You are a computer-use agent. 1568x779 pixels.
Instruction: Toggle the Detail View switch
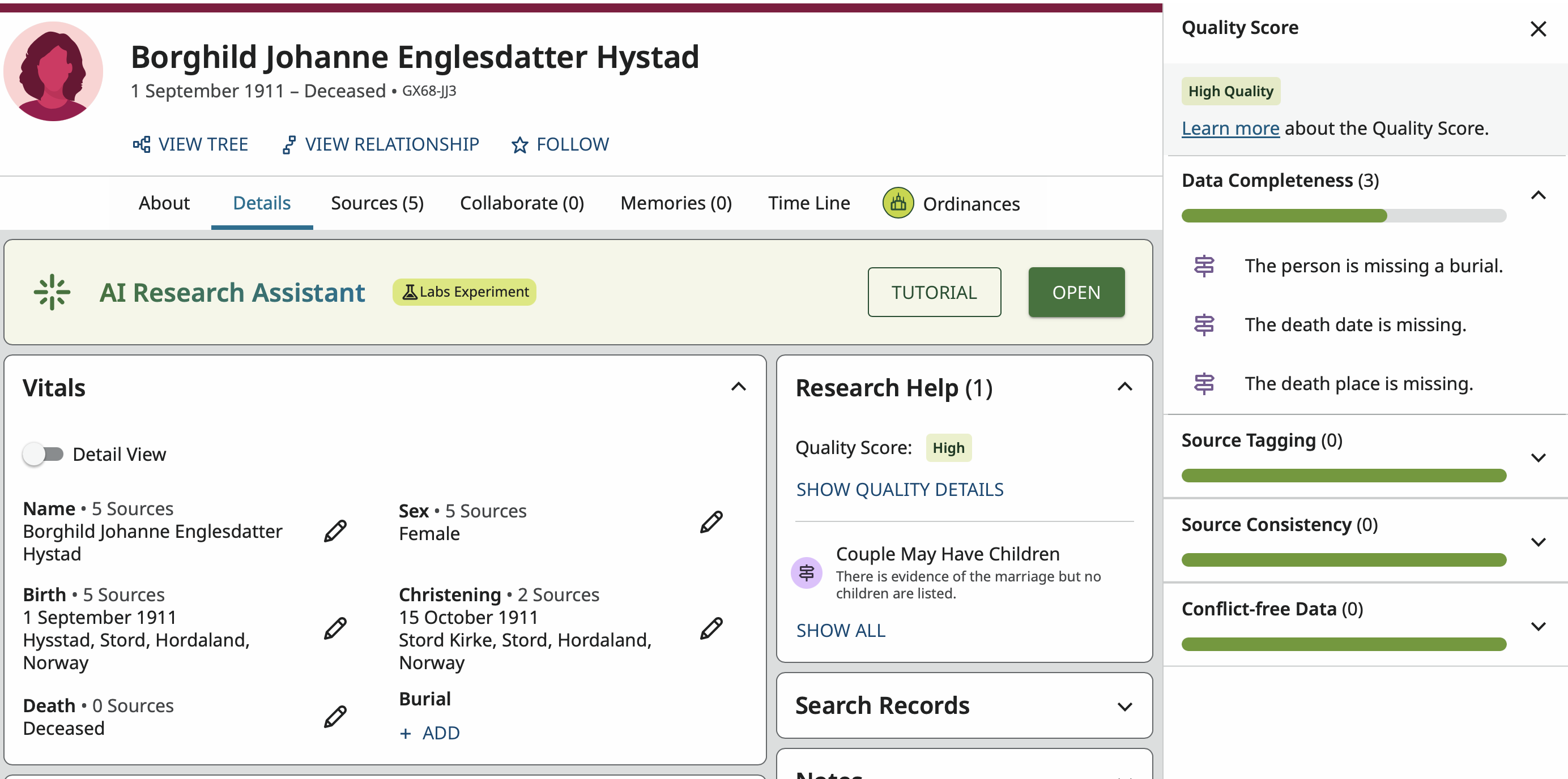tap(43, 453)
